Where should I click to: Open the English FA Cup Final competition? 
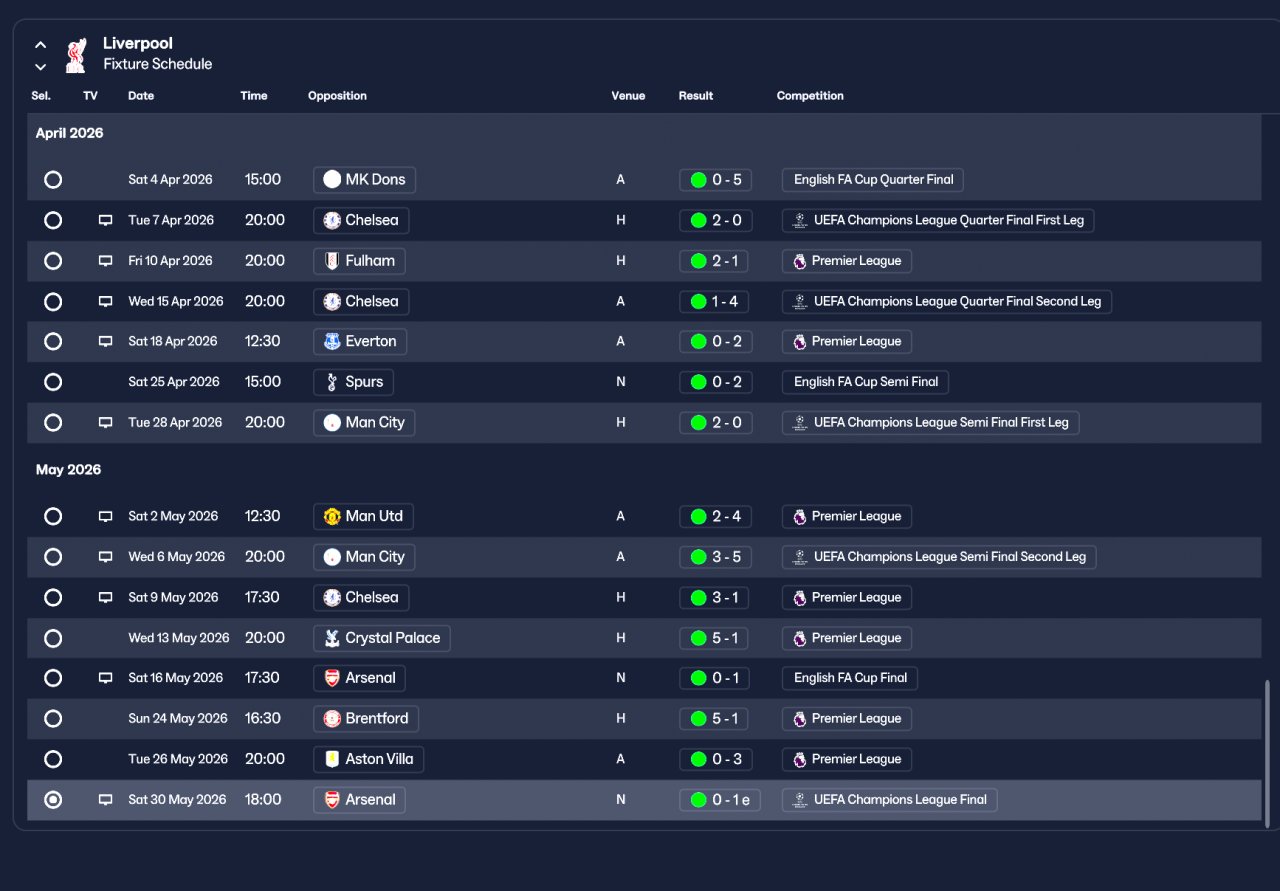850,678
